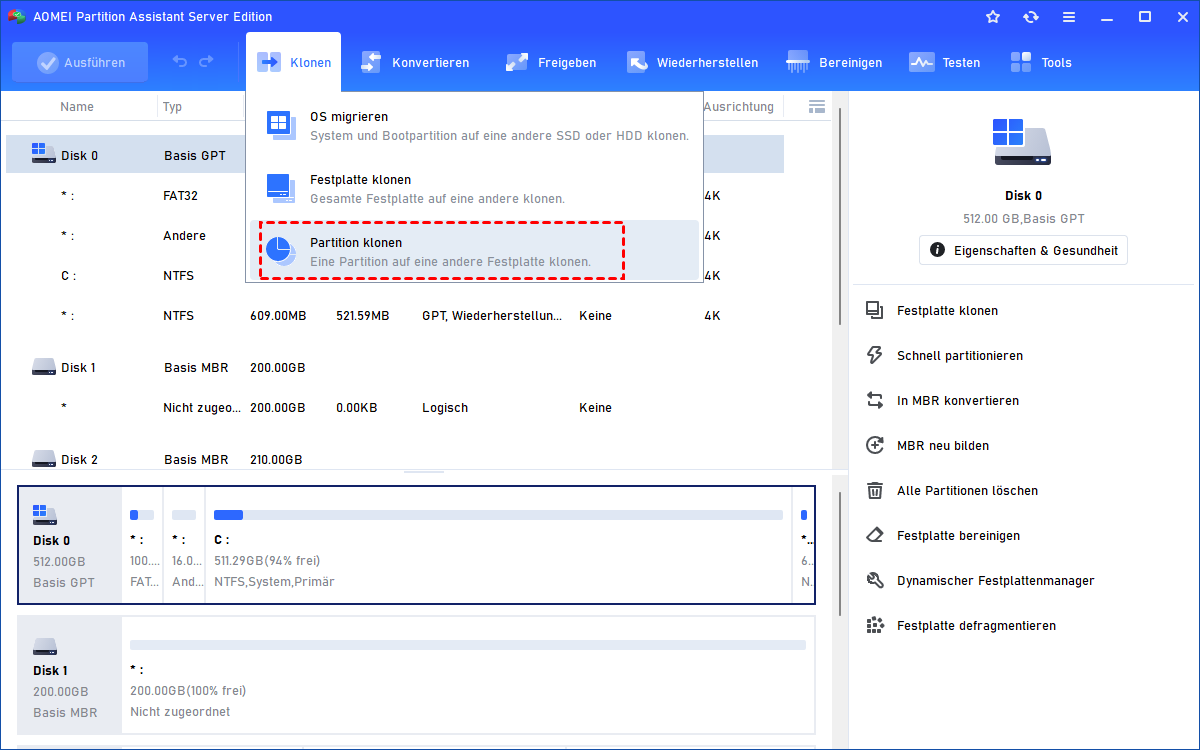Select OS migrieren from dropdown
1200x750 pixels.
click(475, 126)
